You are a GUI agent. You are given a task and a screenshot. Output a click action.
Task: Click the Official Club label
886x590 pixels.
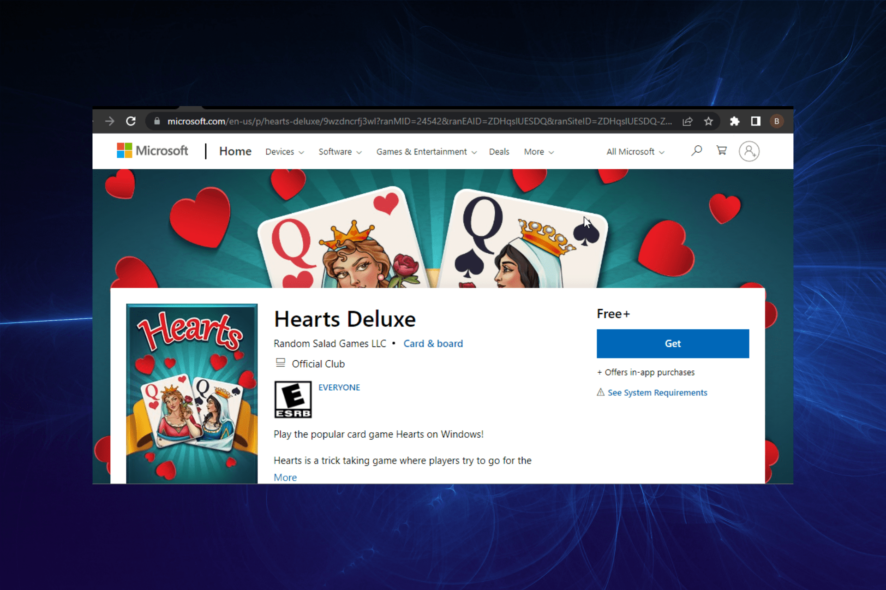click(318, 364)
